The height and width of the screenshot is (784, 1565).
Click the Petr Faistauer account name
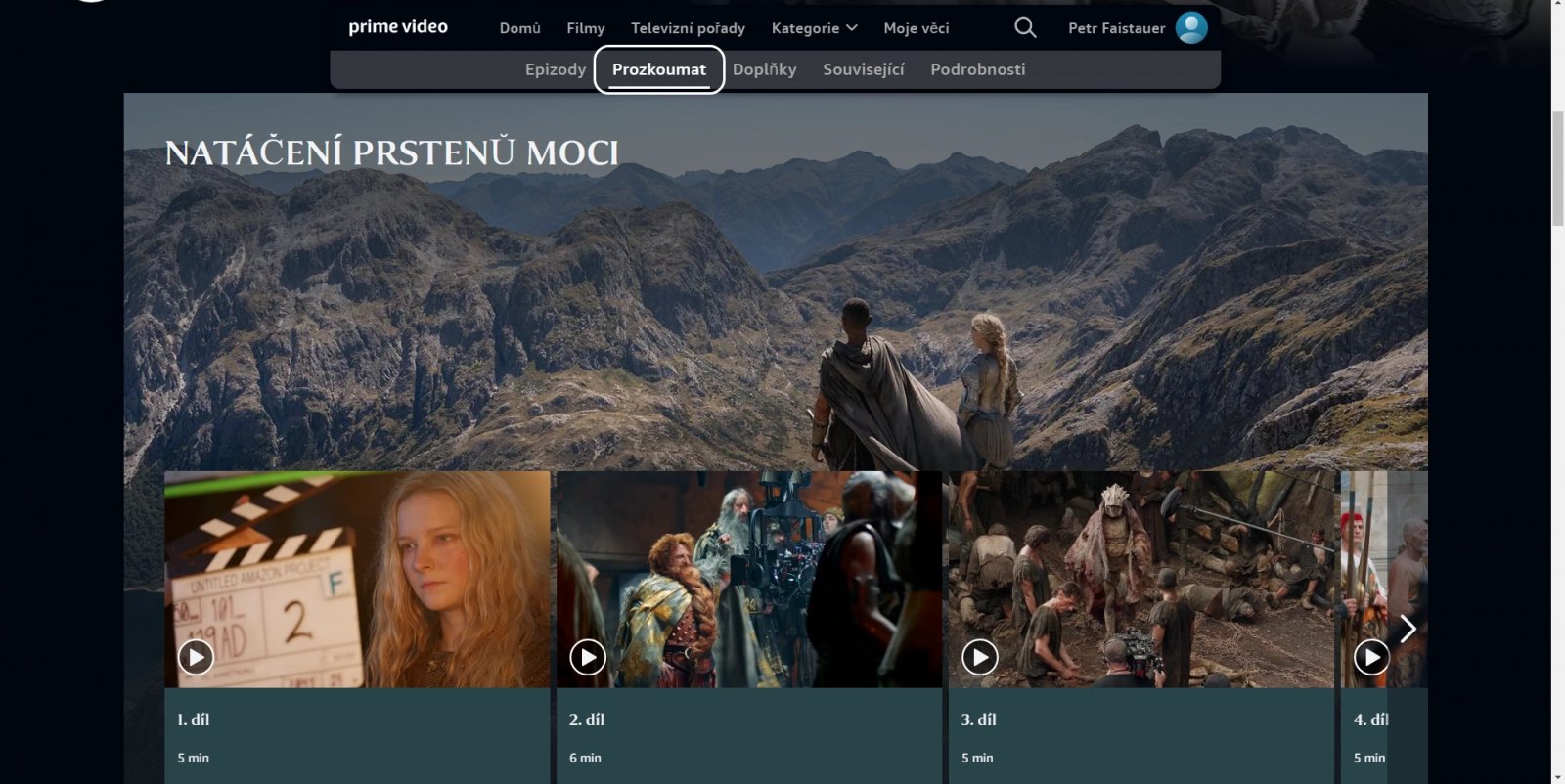(x=1116, y=28)
